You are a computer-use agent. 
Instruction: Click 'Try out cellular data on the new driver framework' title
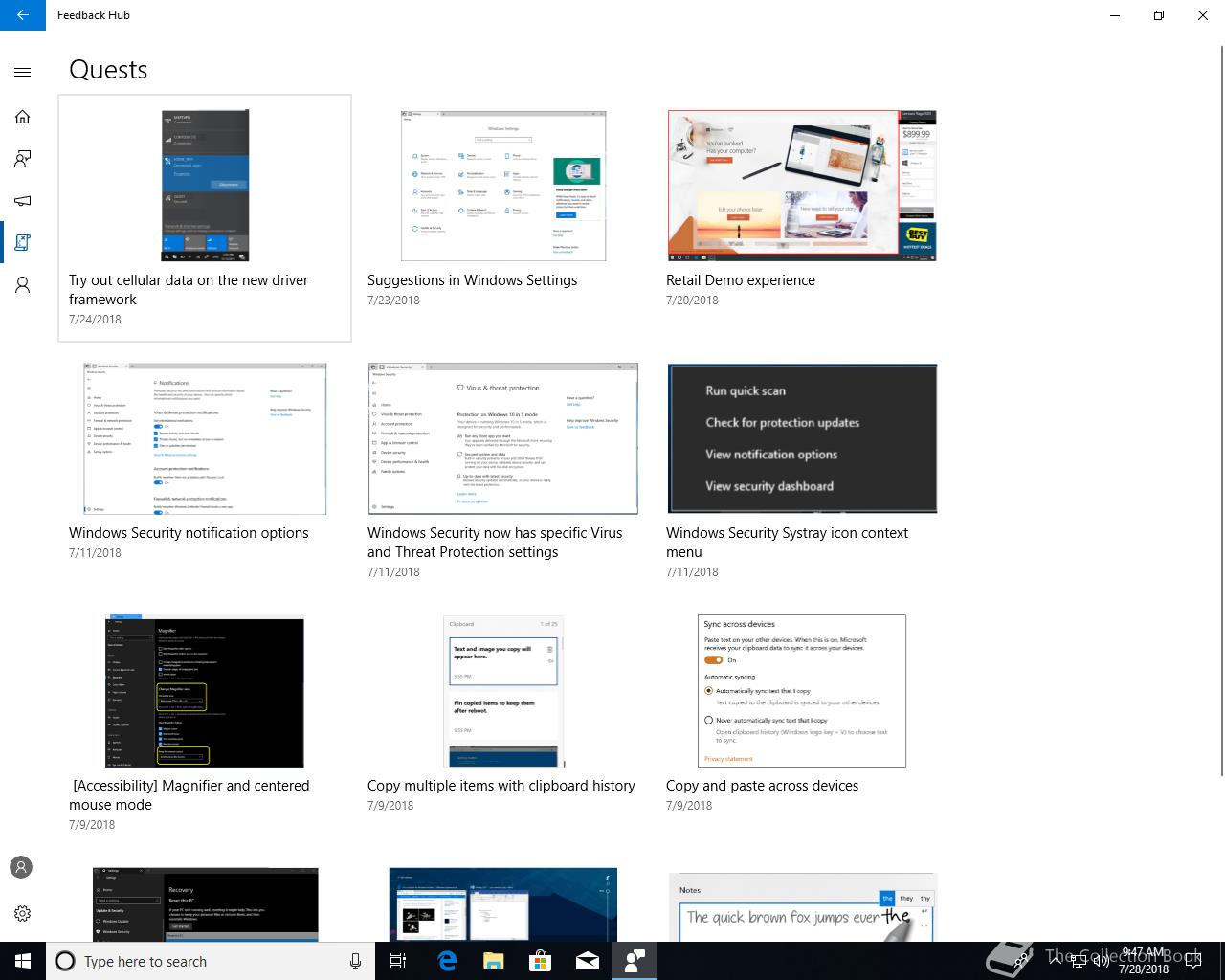[x=189, y=290]
